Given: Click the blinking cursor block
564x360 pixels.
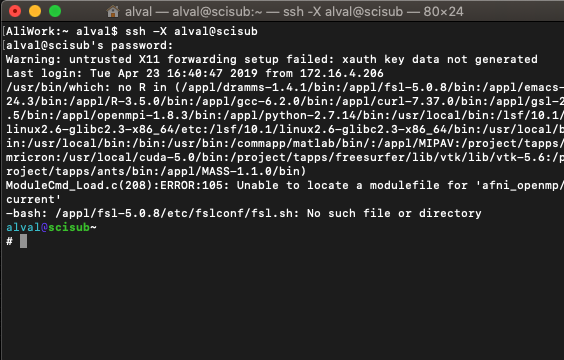Looking at the screenshot, I should click(x=23, y=241).
